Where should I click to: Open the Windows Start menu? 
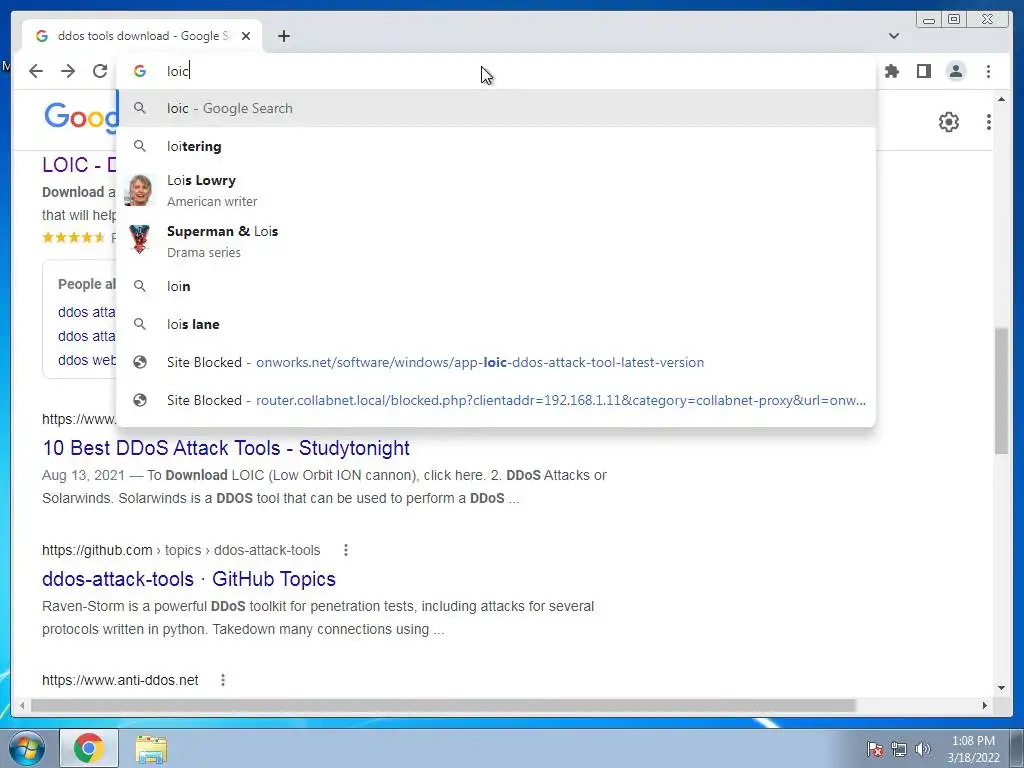[27, 748]
